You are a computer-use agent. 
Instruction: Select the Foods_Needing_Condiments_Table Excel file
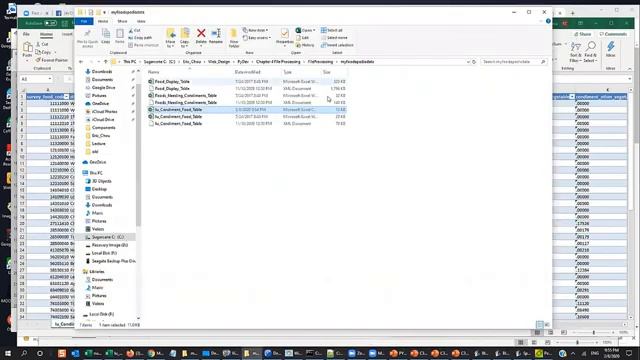click(x=247, y=96)
